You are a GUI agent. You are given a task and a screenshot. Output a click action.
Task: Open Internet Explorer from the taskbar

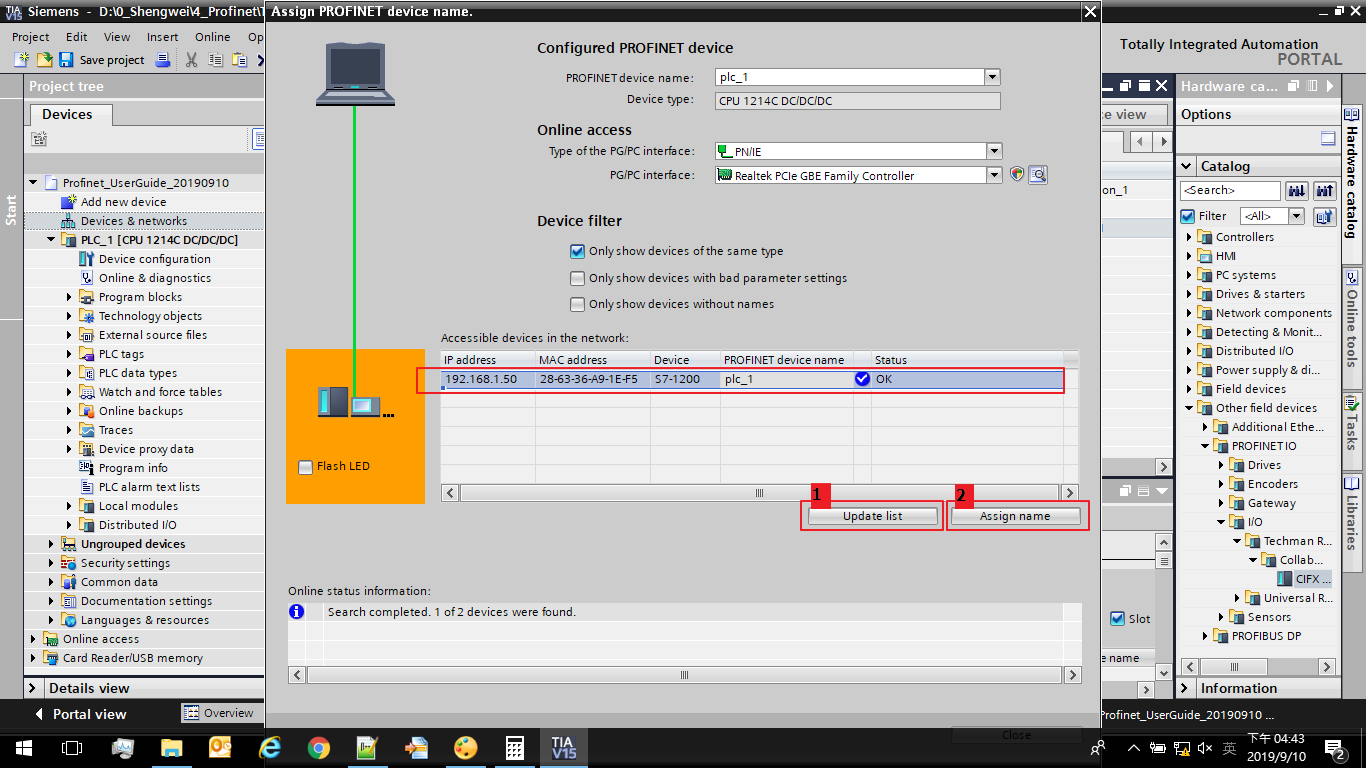point(270,748)
